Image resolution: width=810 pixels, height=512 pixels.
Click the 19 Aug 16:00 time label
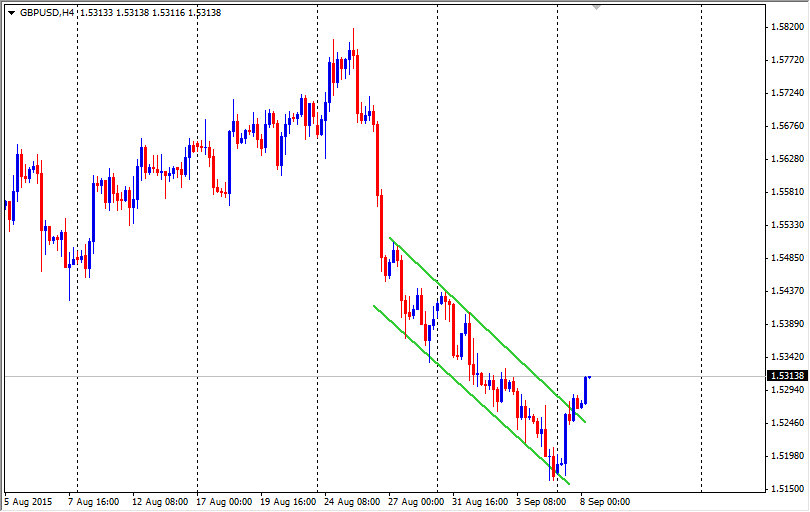[288, 502]
